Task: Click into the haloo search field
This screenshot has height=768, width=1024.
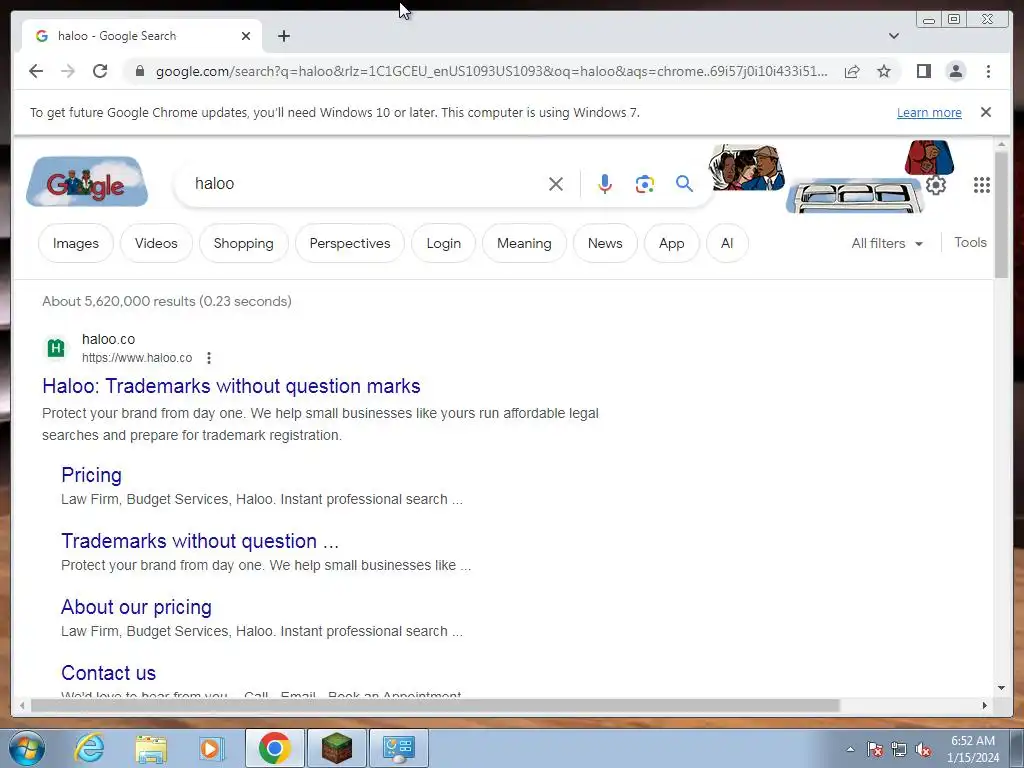Action: [x=366, y=184]
